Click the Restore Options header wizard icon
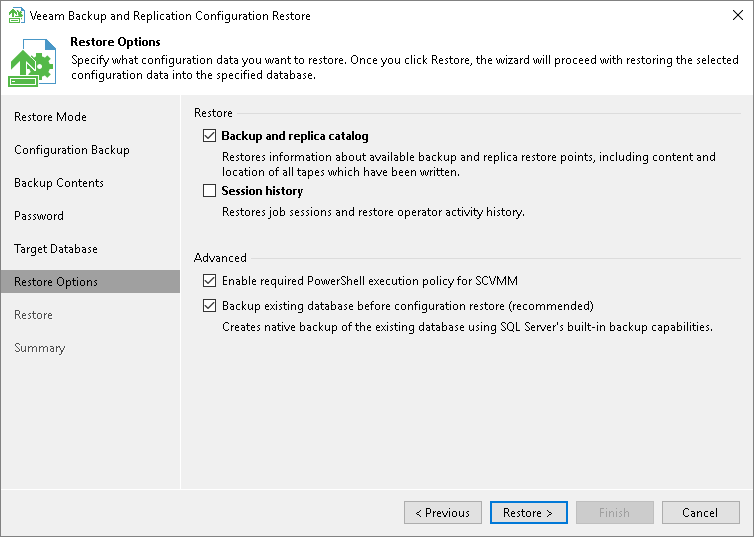Image resolution: width=754 pixels, height=537 pixels. (x=32, y=62)
